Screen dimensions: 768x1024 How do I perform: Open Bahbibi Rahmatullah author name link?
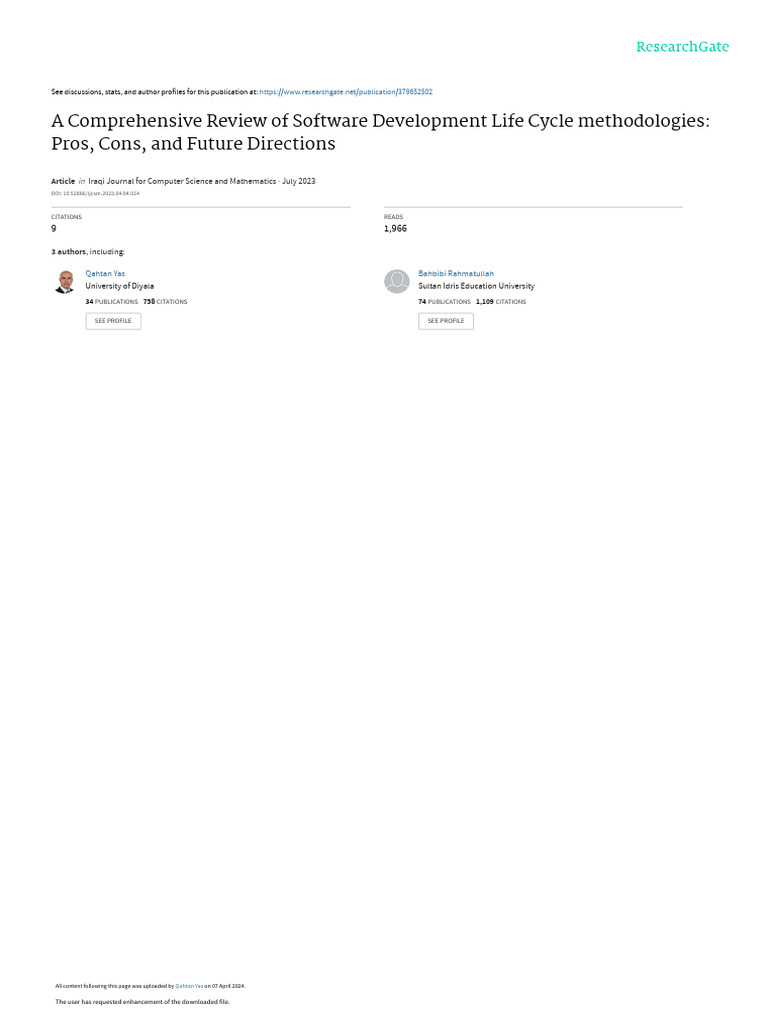click(x=456, y=273)
